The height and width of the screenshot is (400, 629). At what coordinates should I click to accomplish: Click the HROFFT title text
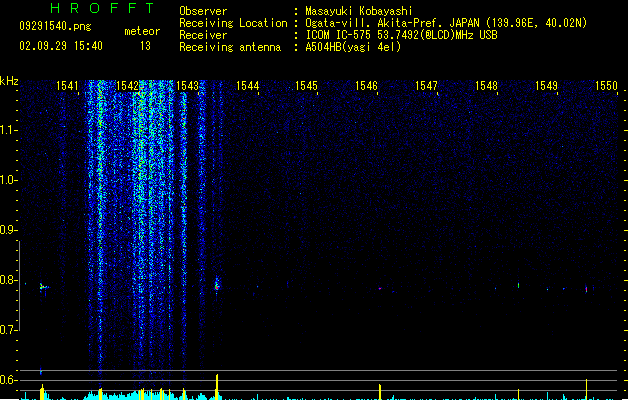point(102,8)
